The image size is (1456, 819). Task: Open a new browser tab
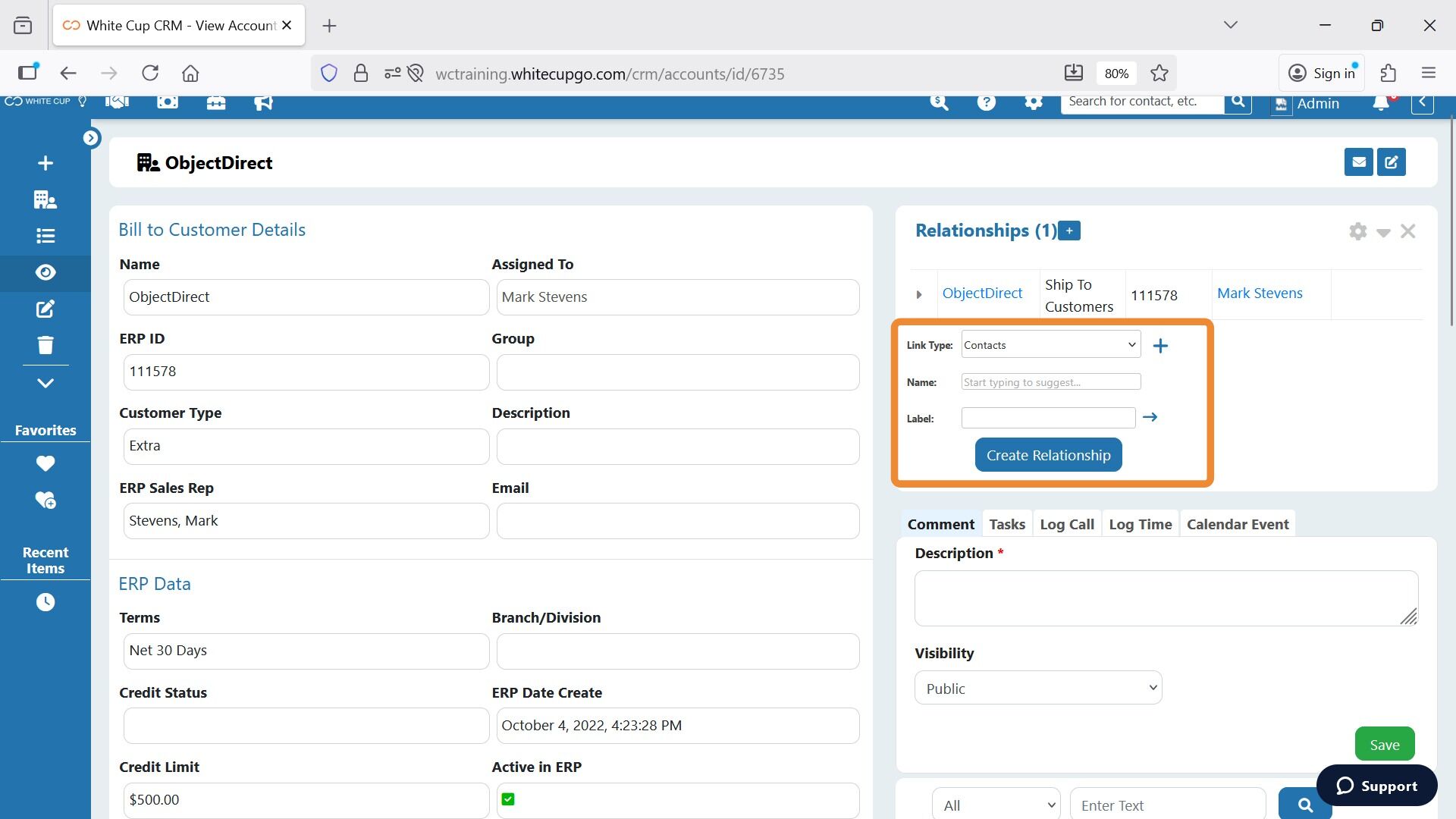pos(329,26)
